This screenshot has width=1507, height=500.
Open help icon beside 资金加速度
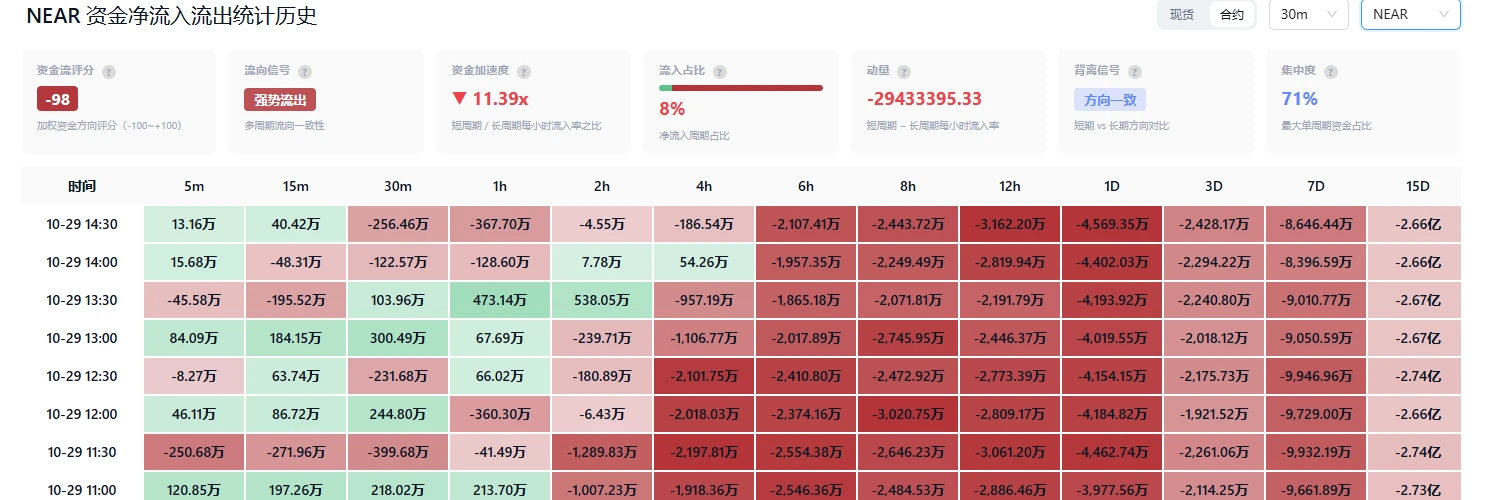coord(523,72)
